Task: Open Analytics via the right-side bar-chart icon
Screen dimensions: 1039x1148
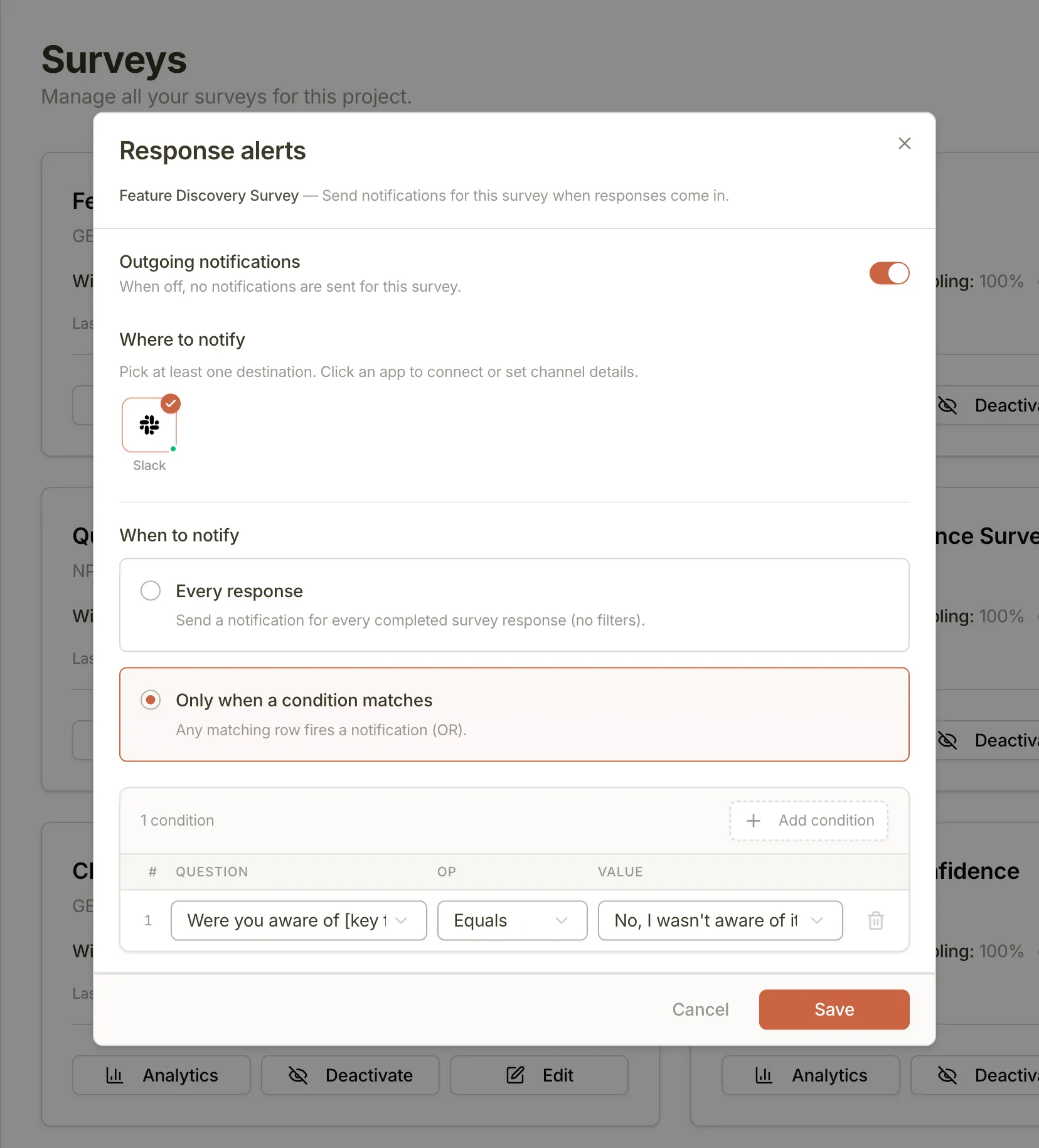Action: tap(764, 1075)
